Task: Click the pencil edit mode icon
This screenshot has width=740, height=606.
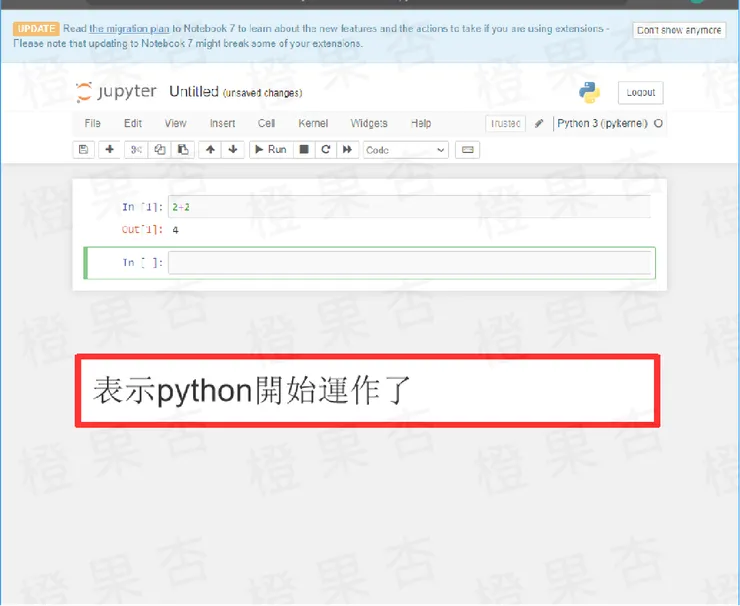Action: pyautogui.click(x=539, y=124)
